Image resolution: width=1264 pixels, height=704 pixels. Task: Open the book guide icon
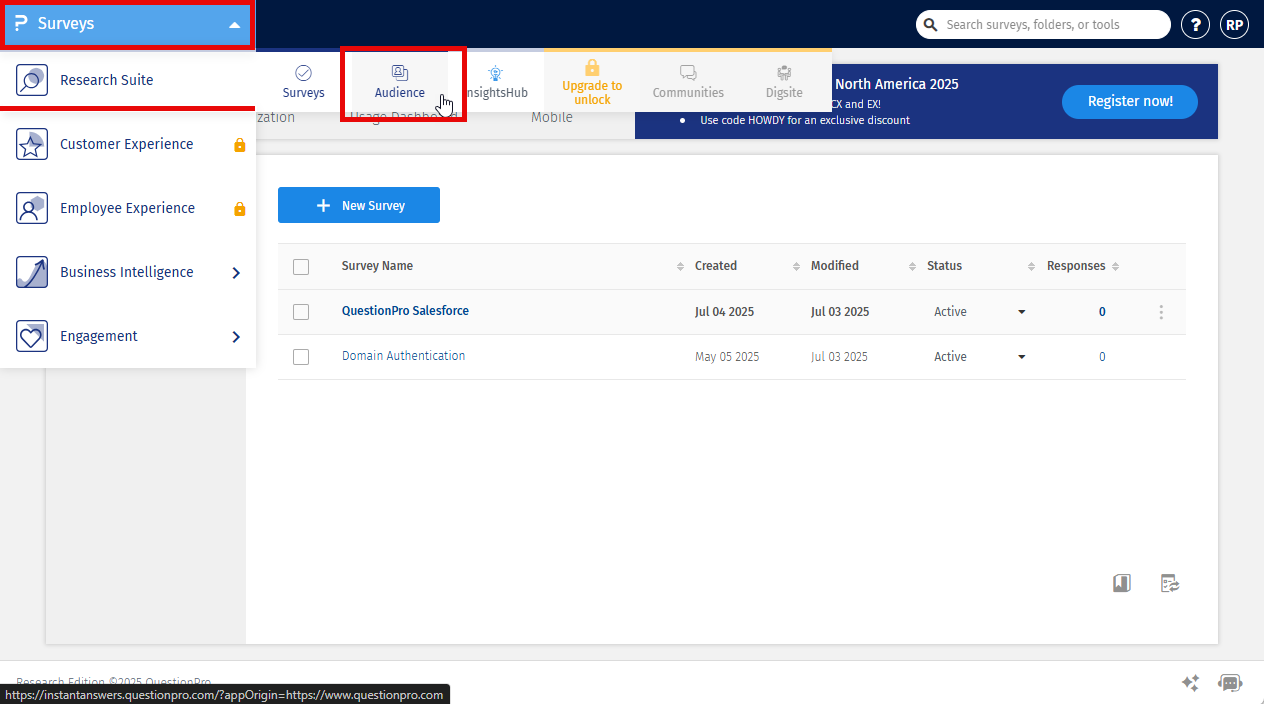click(x=1122, y=583)
